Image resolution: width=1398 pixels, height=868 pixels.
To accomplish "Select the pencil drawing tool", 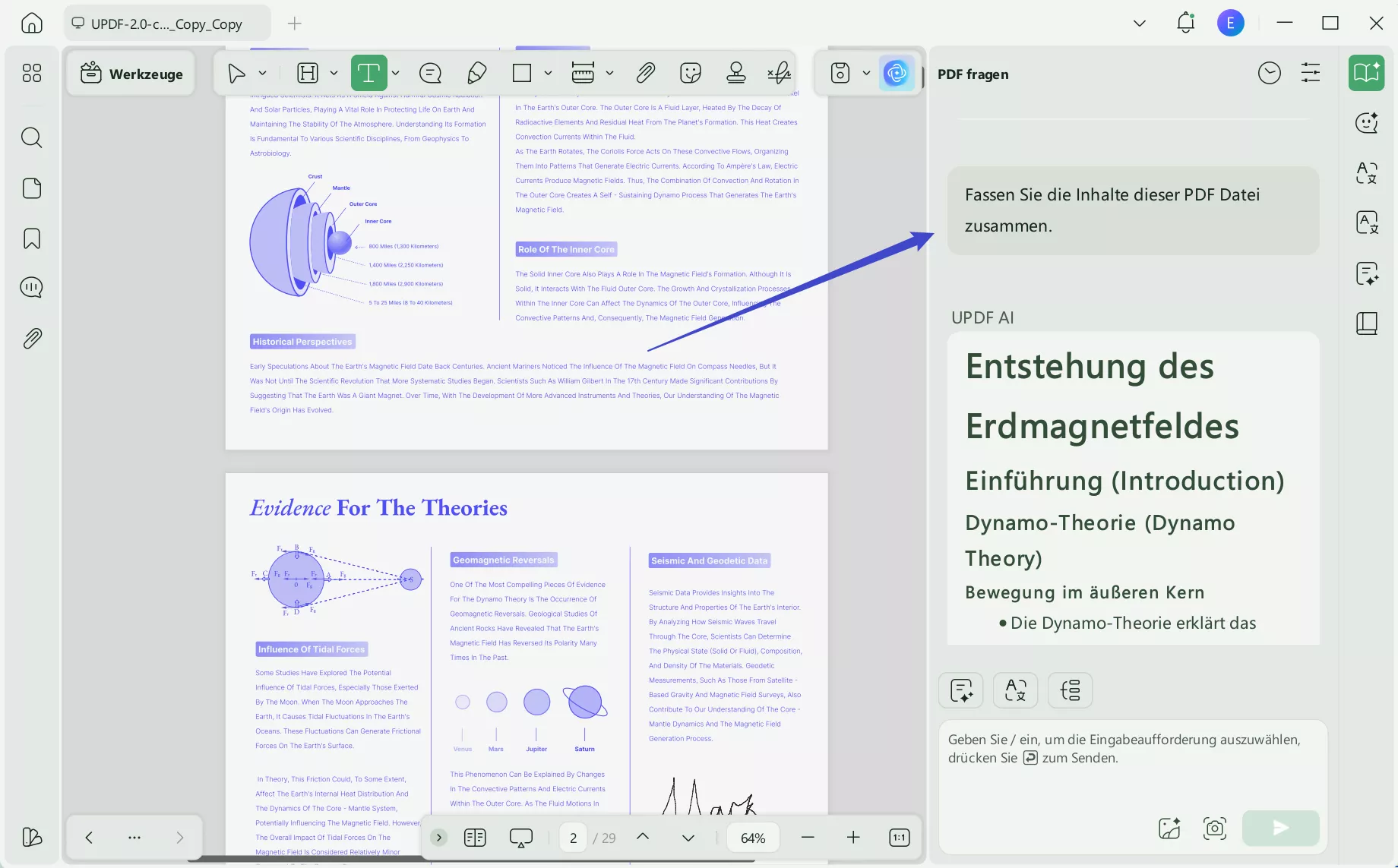I will tap(476, 74).
